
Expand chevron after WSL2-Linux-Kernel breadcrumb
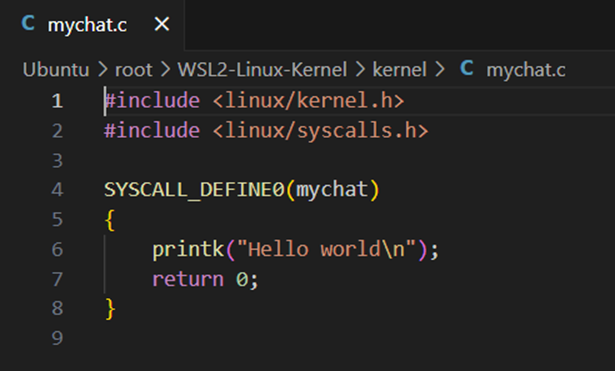click(x=360, y=70)
